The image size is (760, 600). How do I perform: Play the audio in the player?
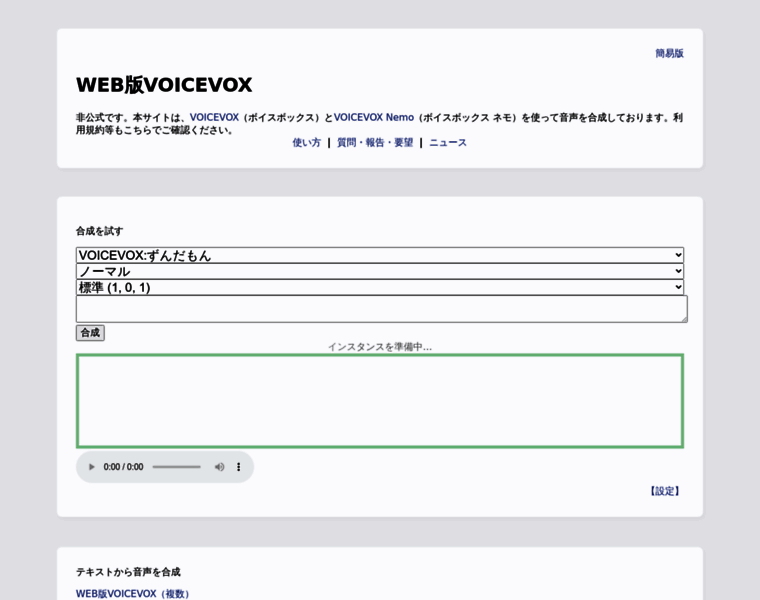tap(91, 467)
